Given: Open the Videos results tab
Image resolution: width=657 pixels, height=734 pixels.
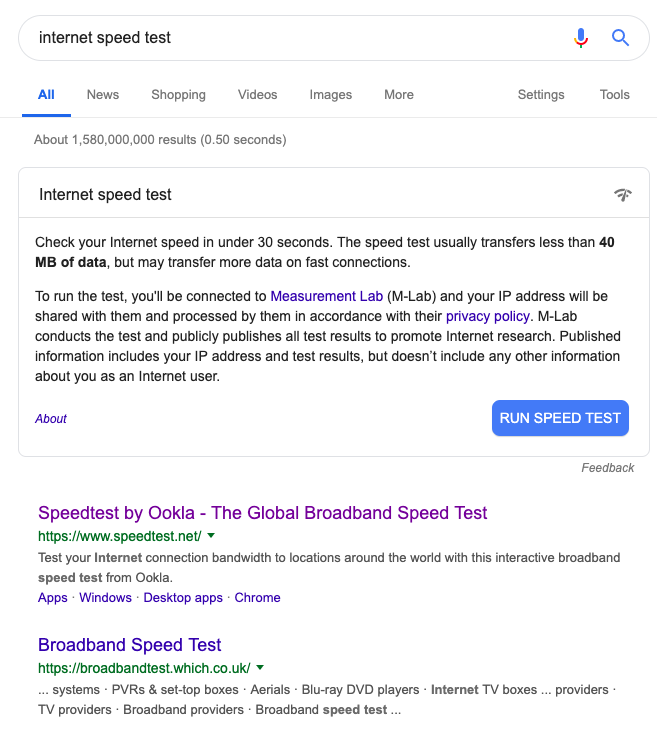Looking at the screenshot, I should (x=257, y=95).
